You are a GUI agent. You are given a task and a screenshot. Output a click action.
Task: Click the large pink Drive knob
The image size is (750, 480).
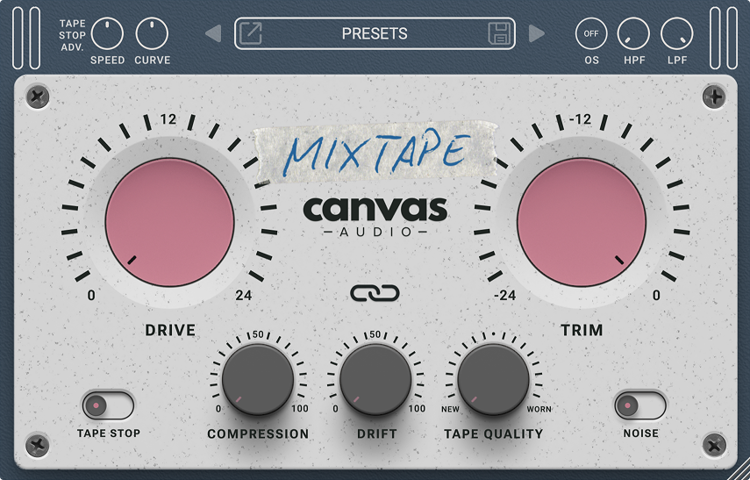click(170, 221)
